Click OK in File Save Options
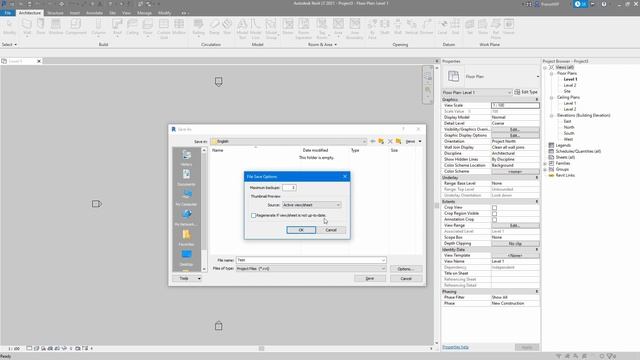This screenshot has height=360, width=640. click(301, 230)
